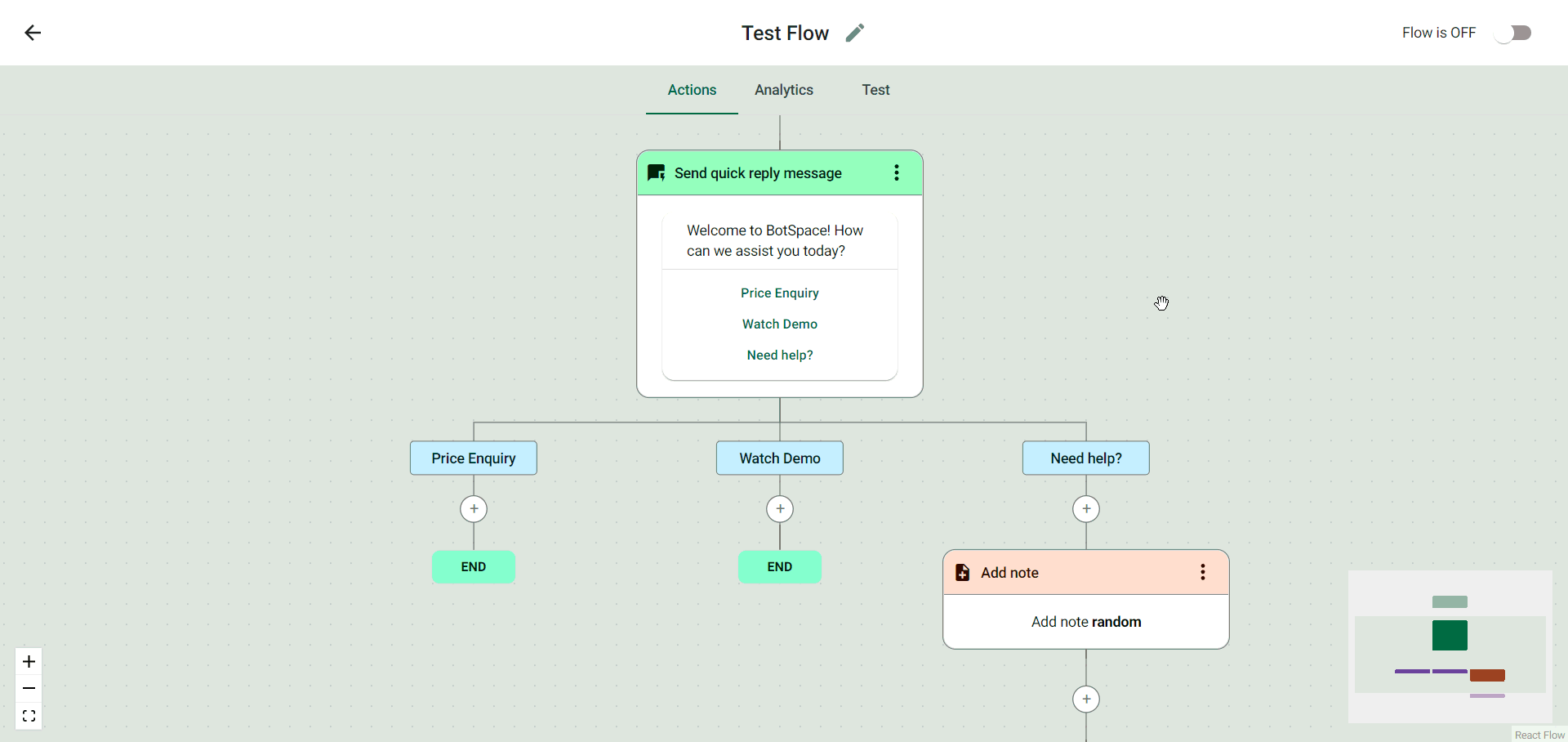Screen dimensions: 1568x742
Task: Fit the flow to view
Action: point(29,716)
